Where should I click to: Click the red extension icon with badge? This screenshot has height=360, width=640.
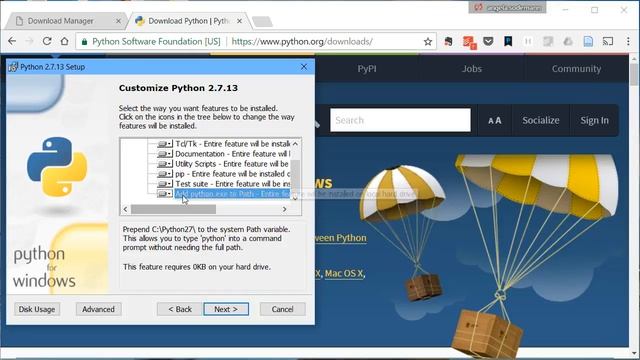point(469,42)
